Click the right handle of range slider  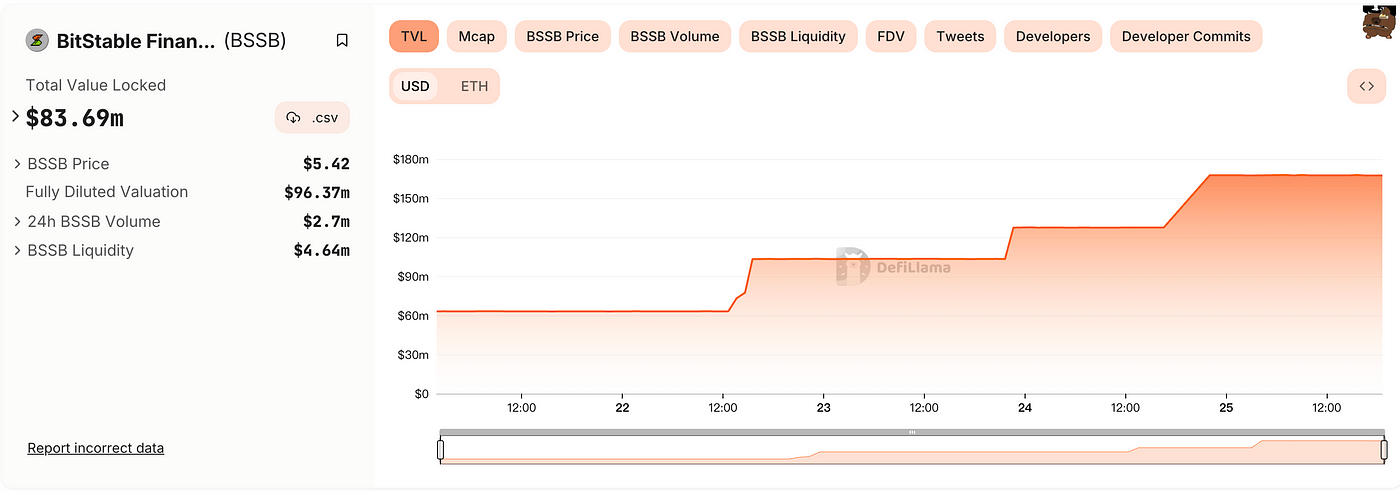click(1384, 451)
